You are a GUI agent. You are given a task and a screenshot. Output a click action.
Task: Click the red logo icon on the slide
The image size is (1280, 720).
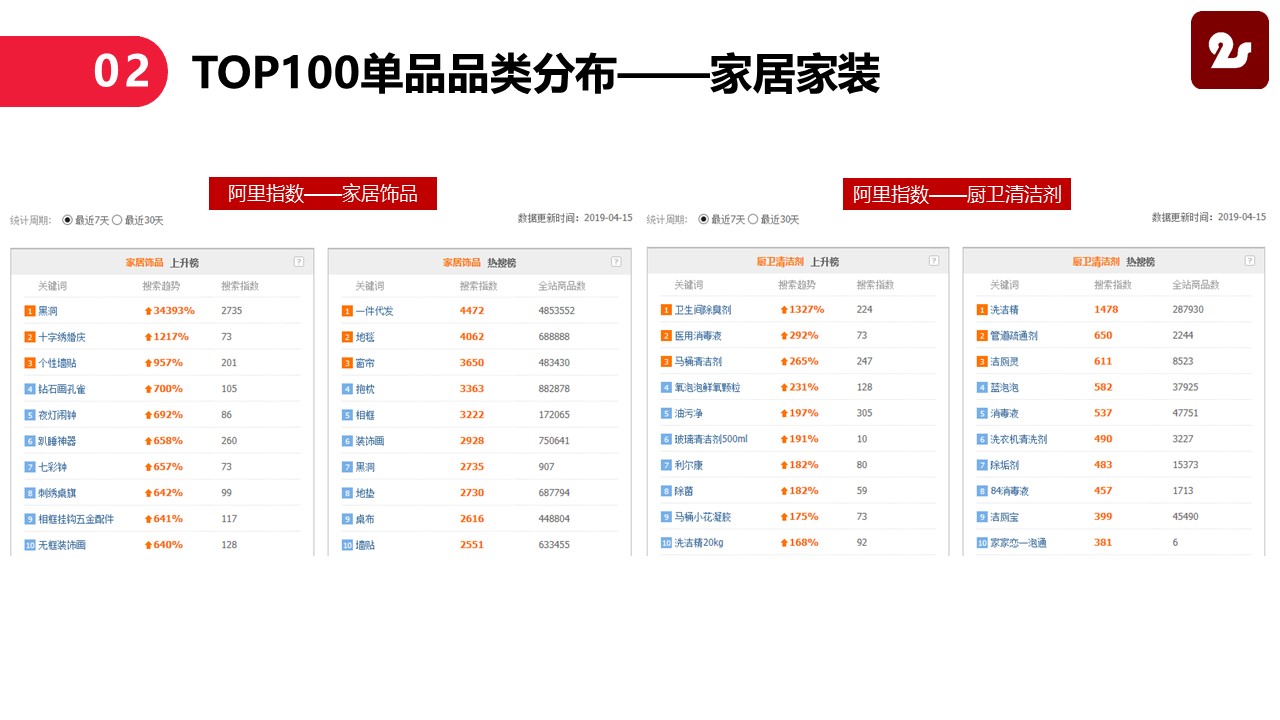pos(1229,50)
